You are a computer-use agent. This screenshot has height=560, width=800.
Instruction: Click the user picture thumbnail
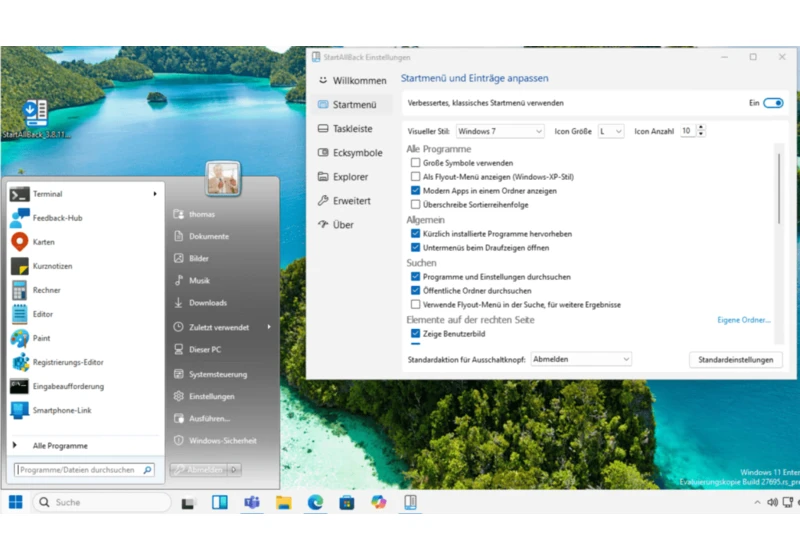223,179
